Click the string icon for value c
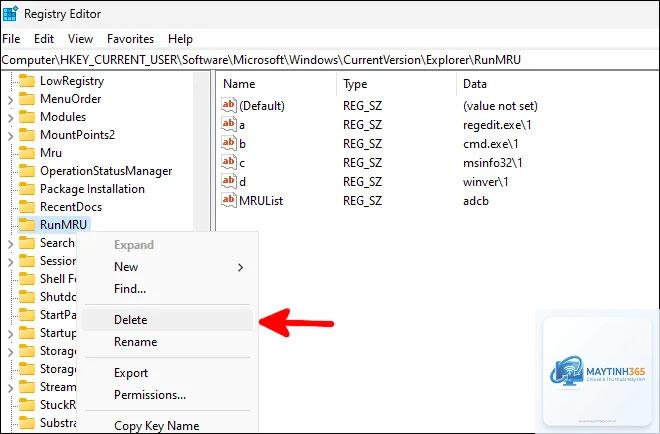Image resolution: width=660 pixels, height=434 pixels. coord(229,162)
